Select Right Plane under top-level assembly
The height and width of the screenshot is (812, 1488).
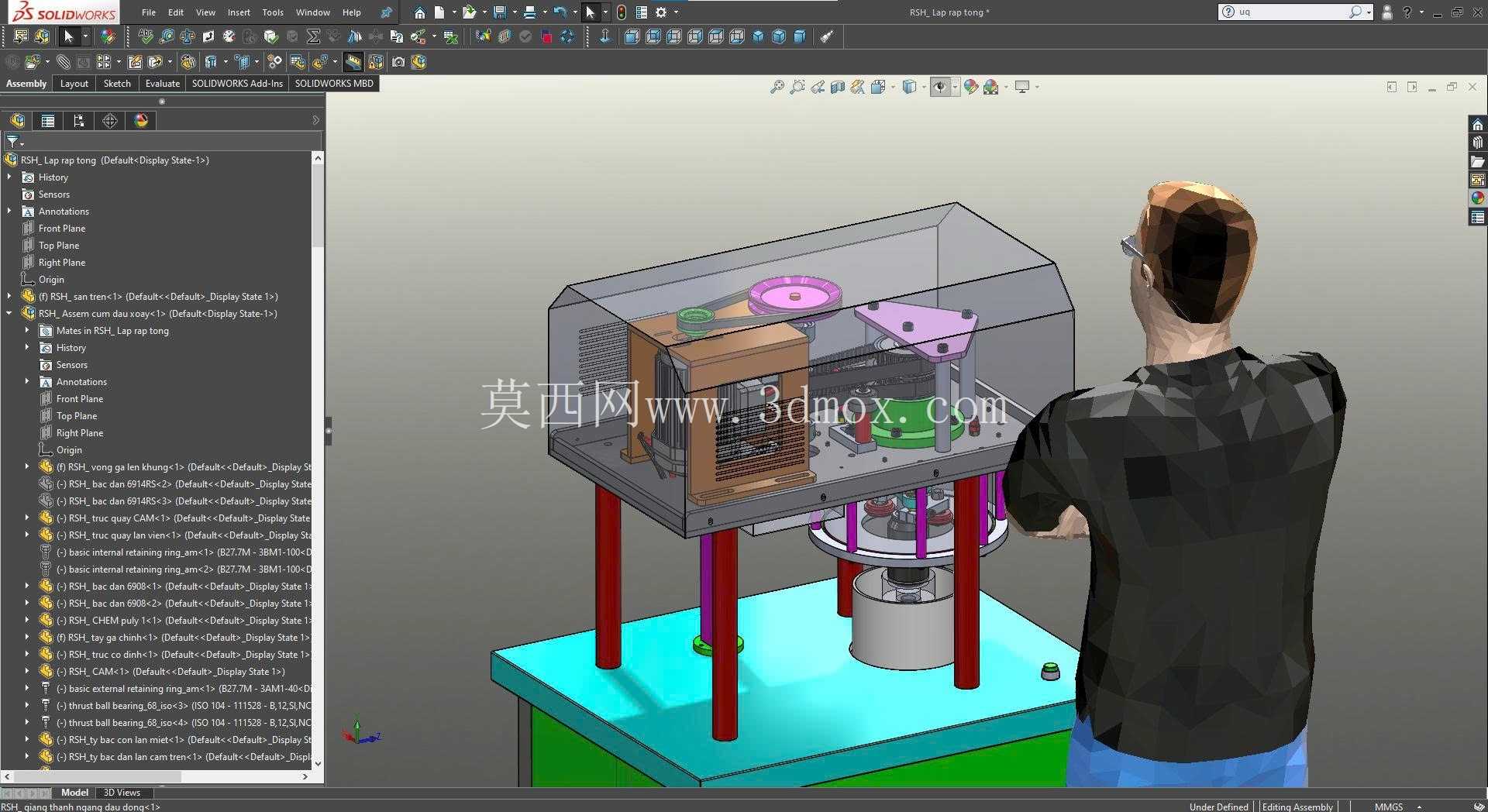point(62,263)
